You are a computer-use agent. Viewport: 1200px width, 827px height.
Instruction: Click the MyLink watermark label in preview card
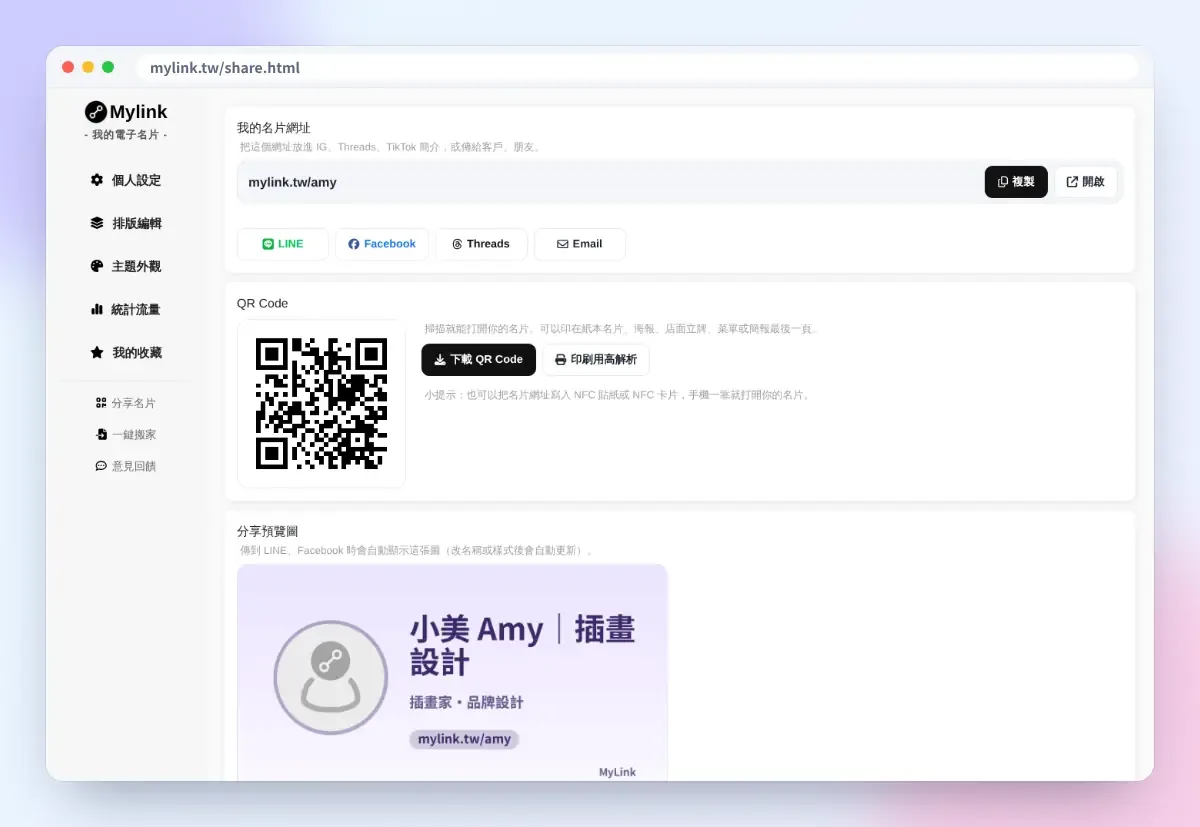pyautogui.click(x=617, y=772)
